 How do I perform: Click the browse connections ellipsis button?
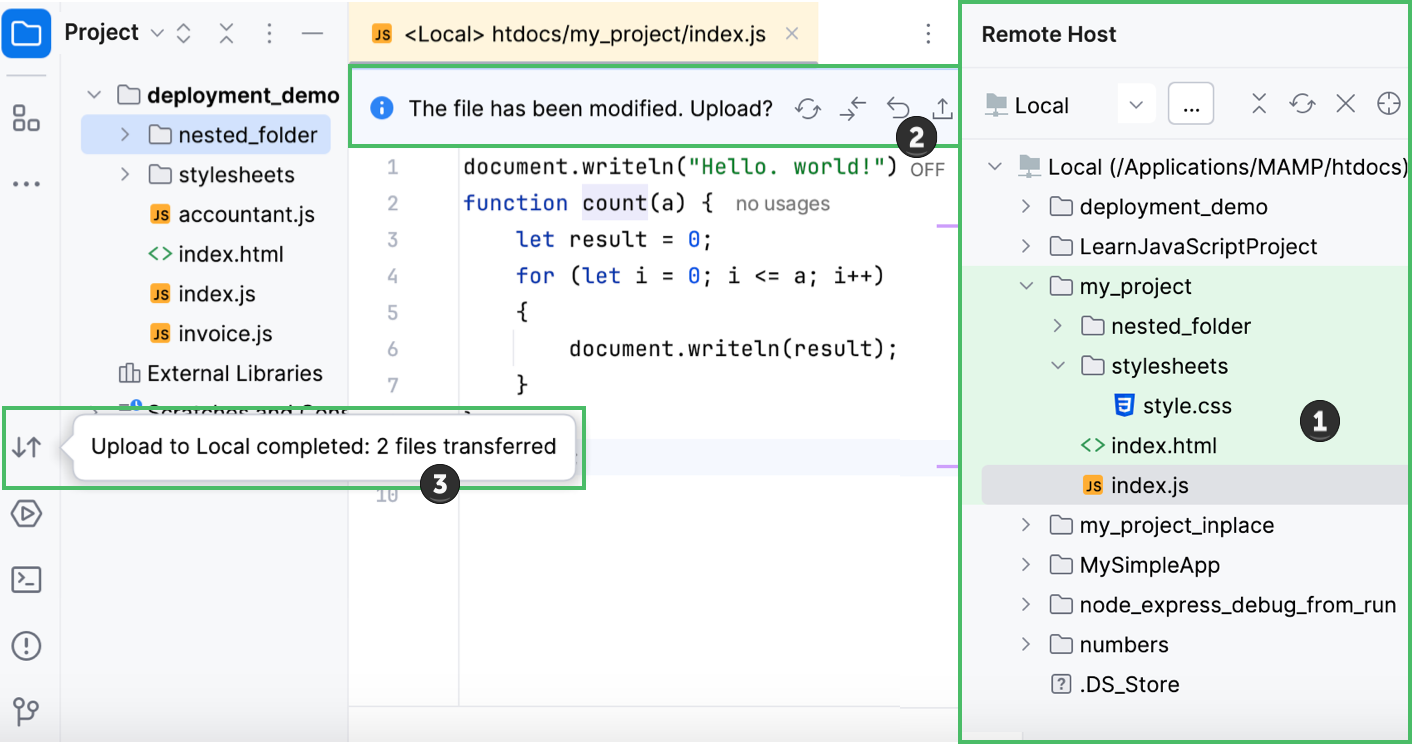(x=1190, y=103)
